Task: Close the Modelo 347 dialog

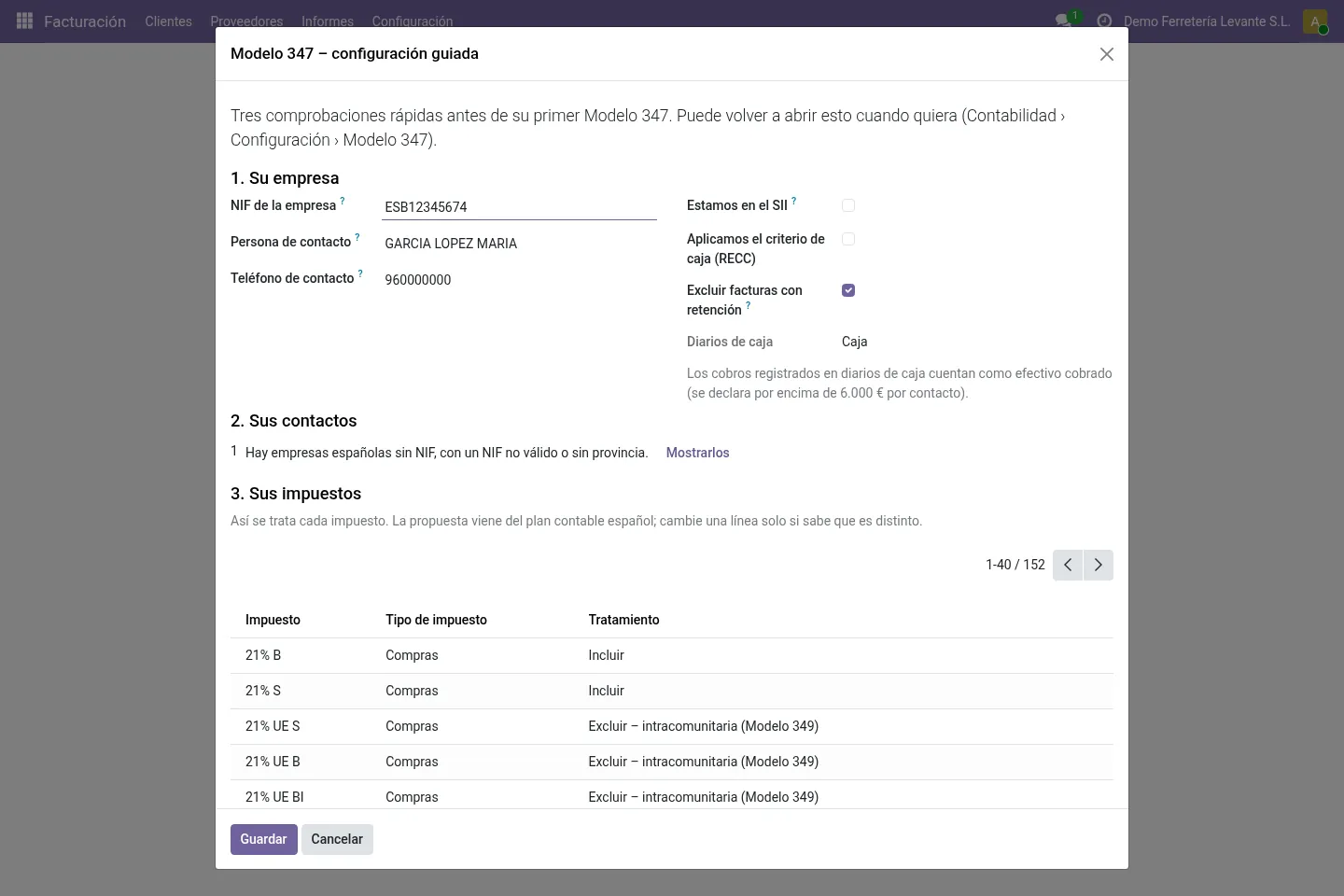Action: click(x=1107, y=54)
